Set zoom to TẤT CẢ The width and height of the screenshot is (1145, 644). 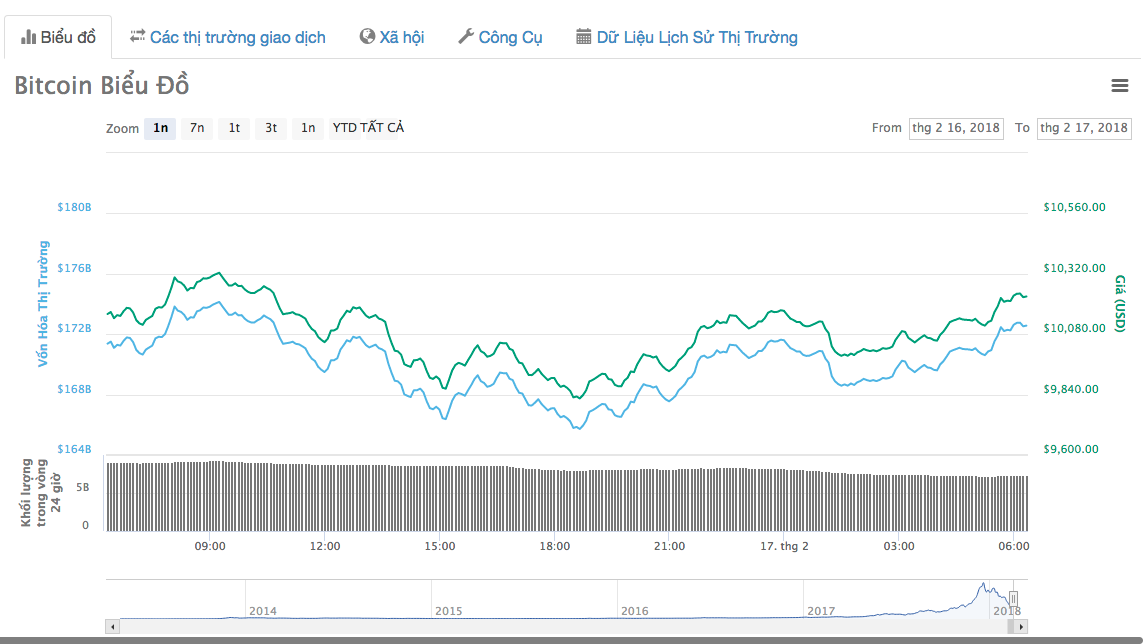(382, 129)
